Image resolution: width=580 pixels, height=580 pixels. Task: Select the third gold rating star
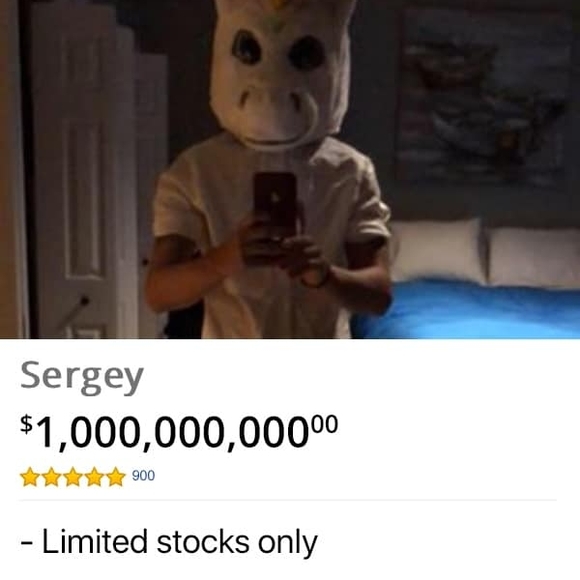[72, 476]
